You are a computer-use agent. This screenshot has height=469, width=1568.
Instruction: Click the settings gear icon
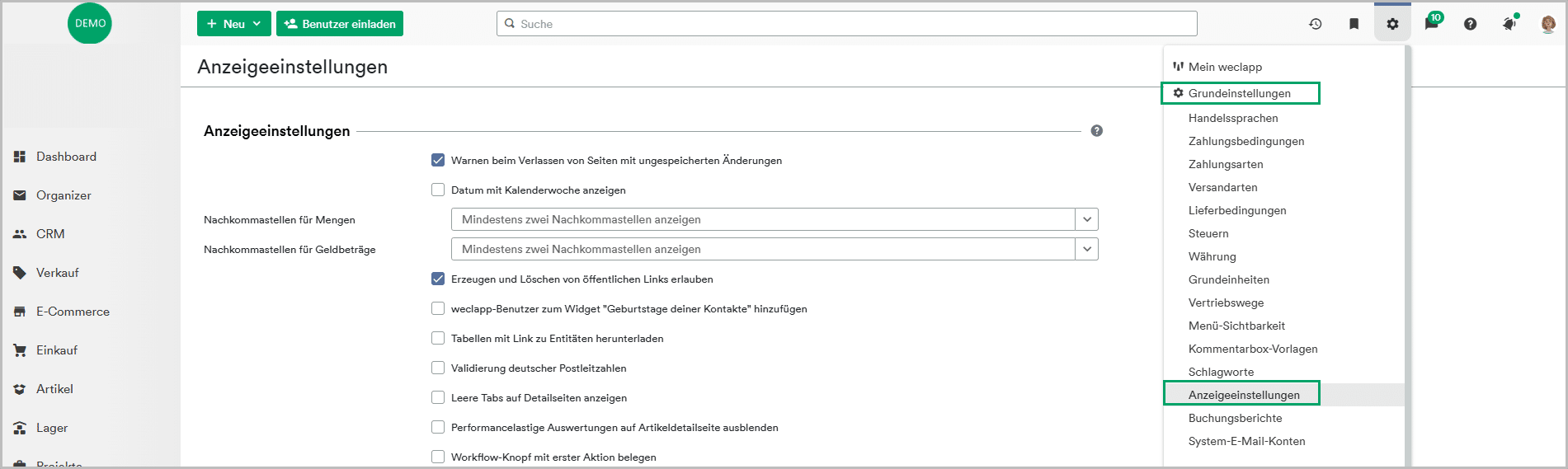pos(1392,24)
